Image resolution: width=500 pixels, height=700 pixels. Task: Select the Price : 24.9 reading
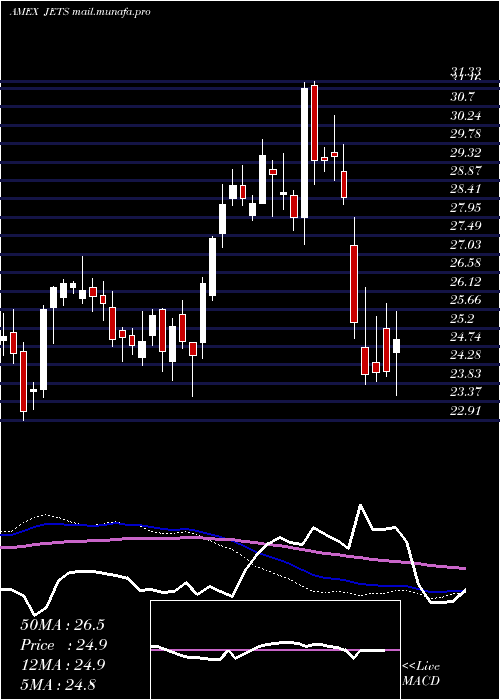(63, 645)
